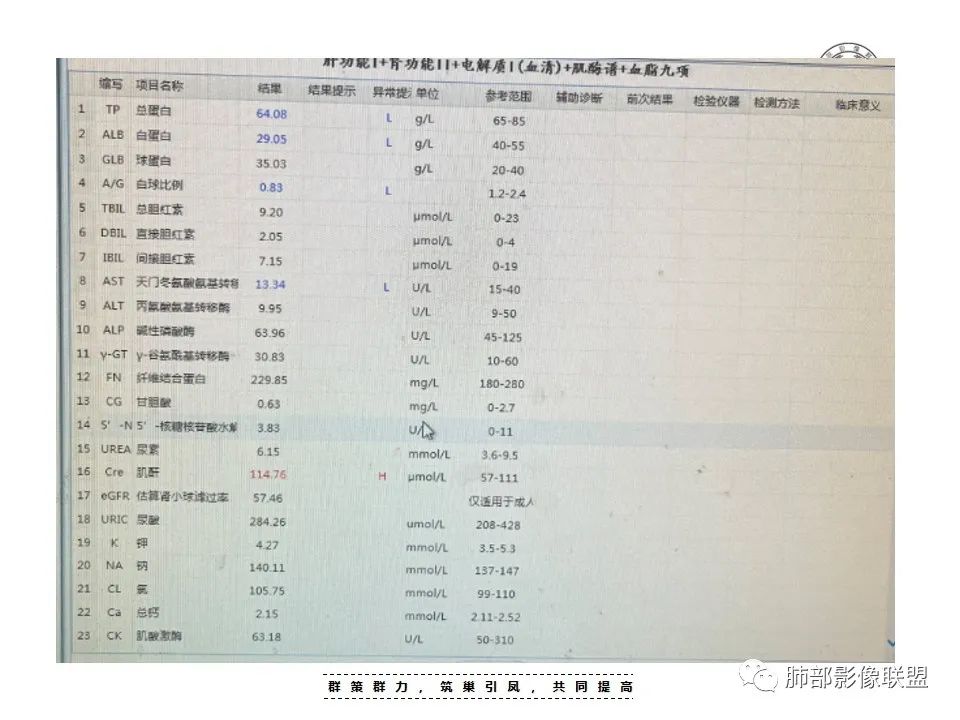Click the 检验仪器 column header
Screen dimensions: 960x720
coord(716,101)
